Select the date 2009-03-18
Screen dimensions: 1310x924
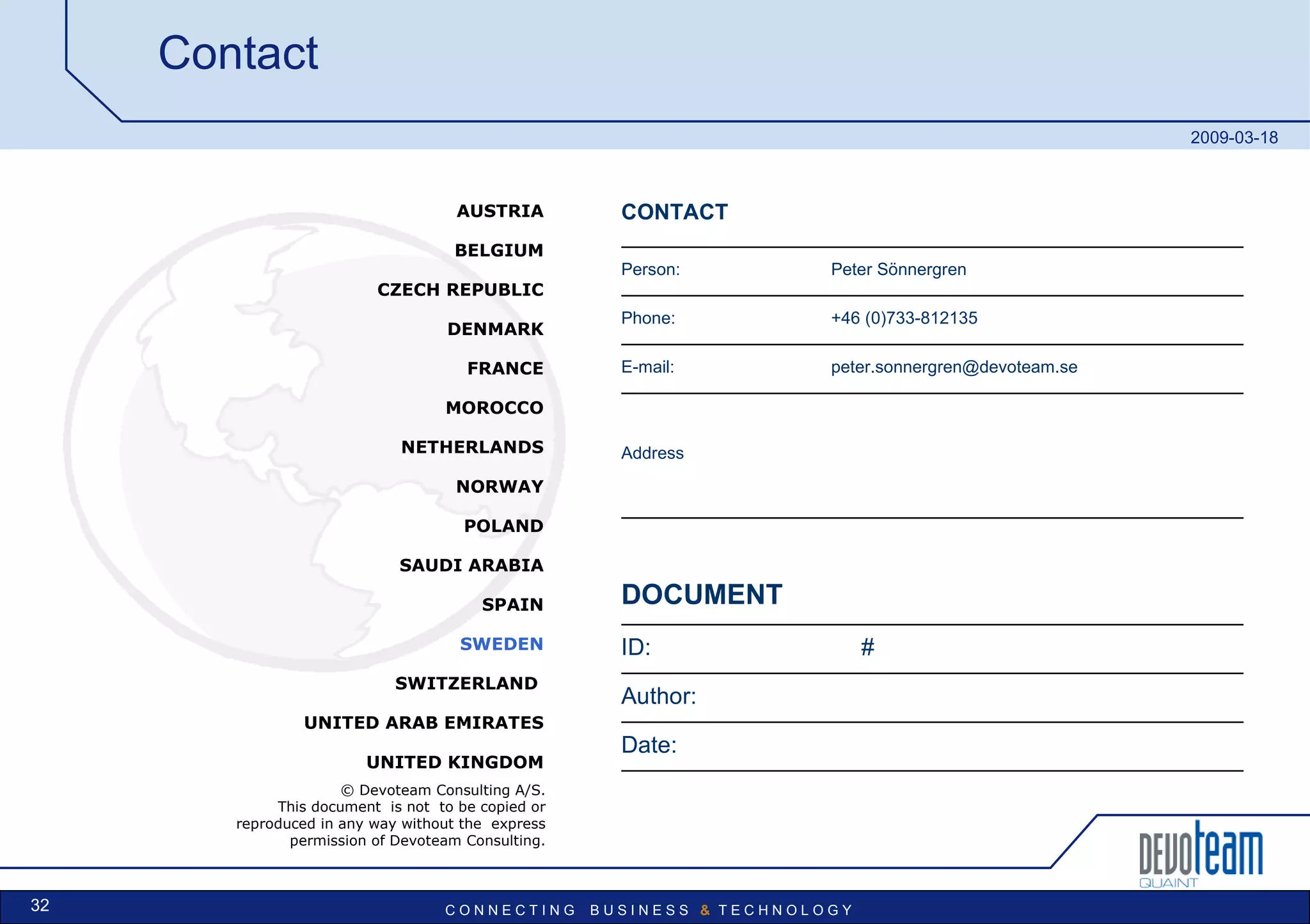[1234, 137]
